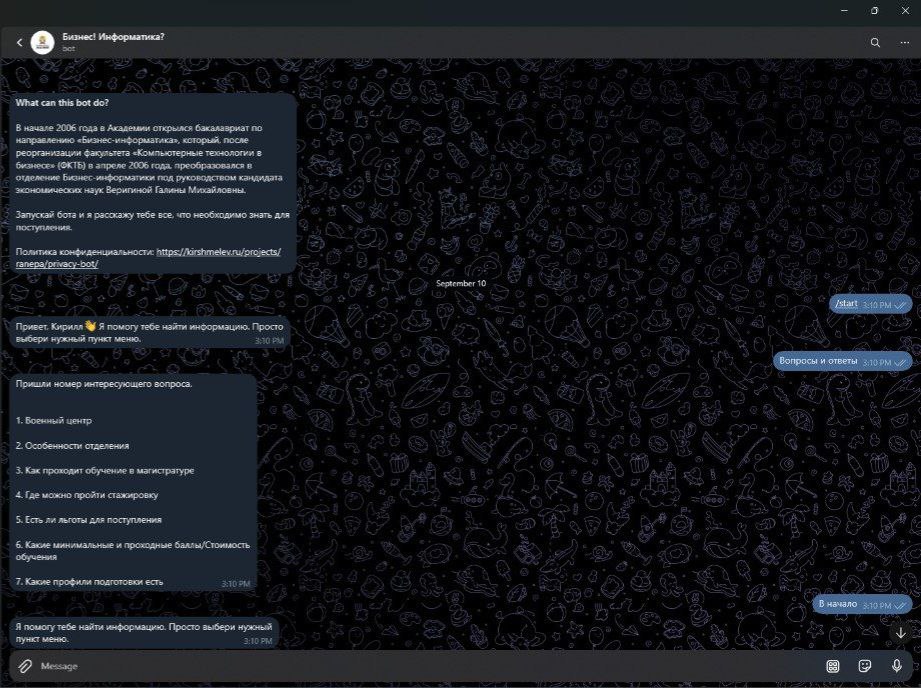Open the bot's avatar profile picture
Screen dimensions: 921x688
[42, 42]
